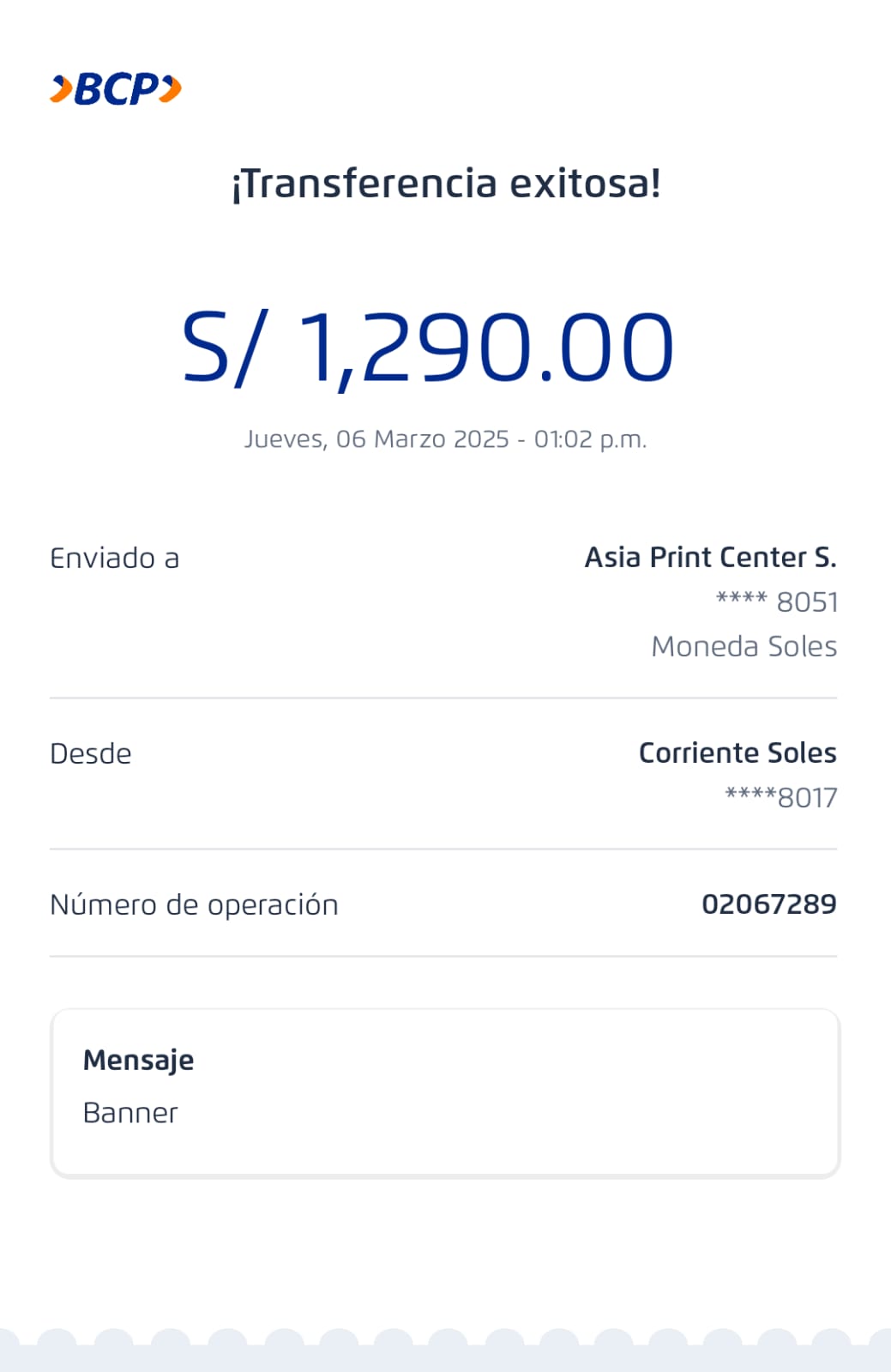Viewport: 891px width, 1372px height.
Task: Click the Jueves, 06 Marzo 2025 date line
Action: pyautogui.click(x=445, y=439)
